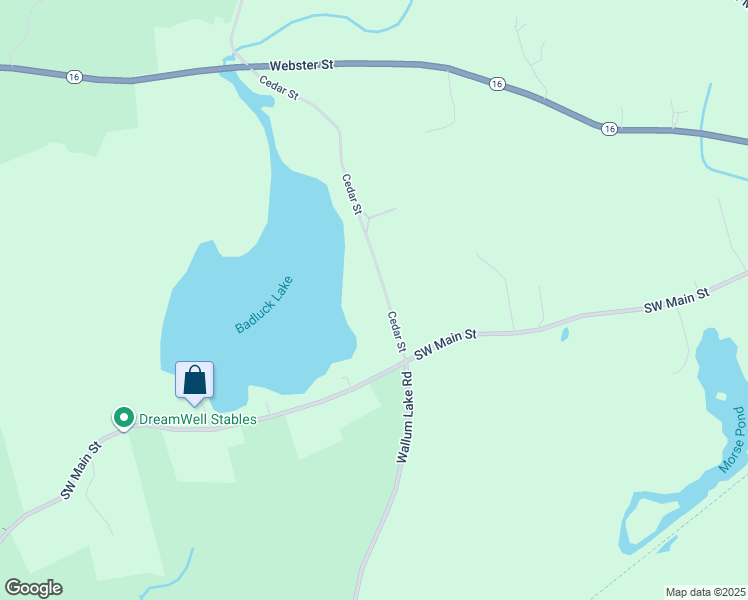
Task: Click the Wallum Lake Rd label
Action: [404, 417]
